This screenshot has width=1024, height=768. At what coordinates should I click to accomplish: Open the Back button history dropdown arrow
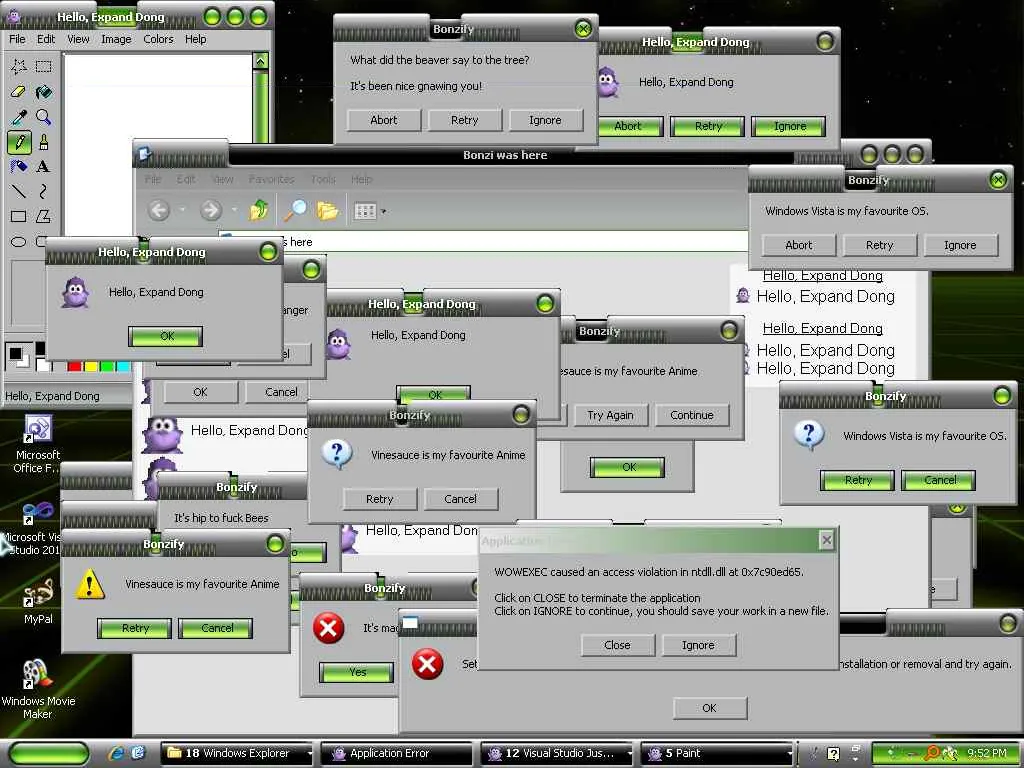[182, 210]
